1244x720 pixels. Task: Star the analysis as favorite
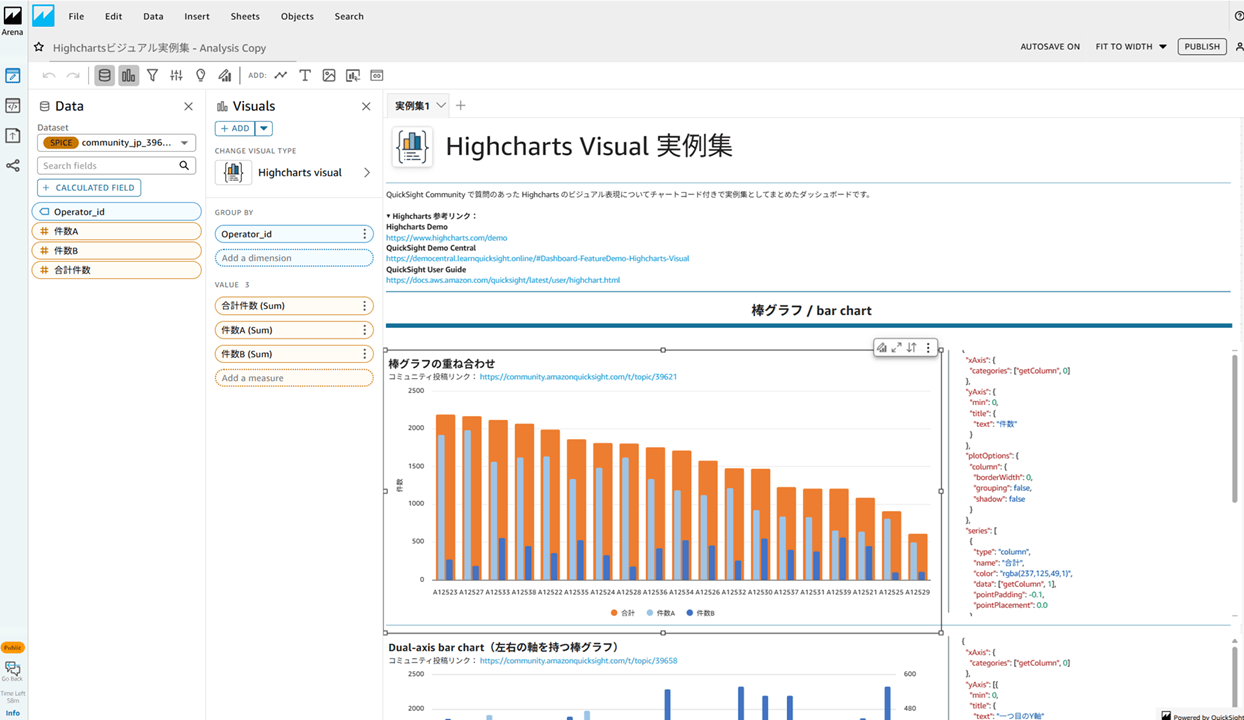[39, 47]
